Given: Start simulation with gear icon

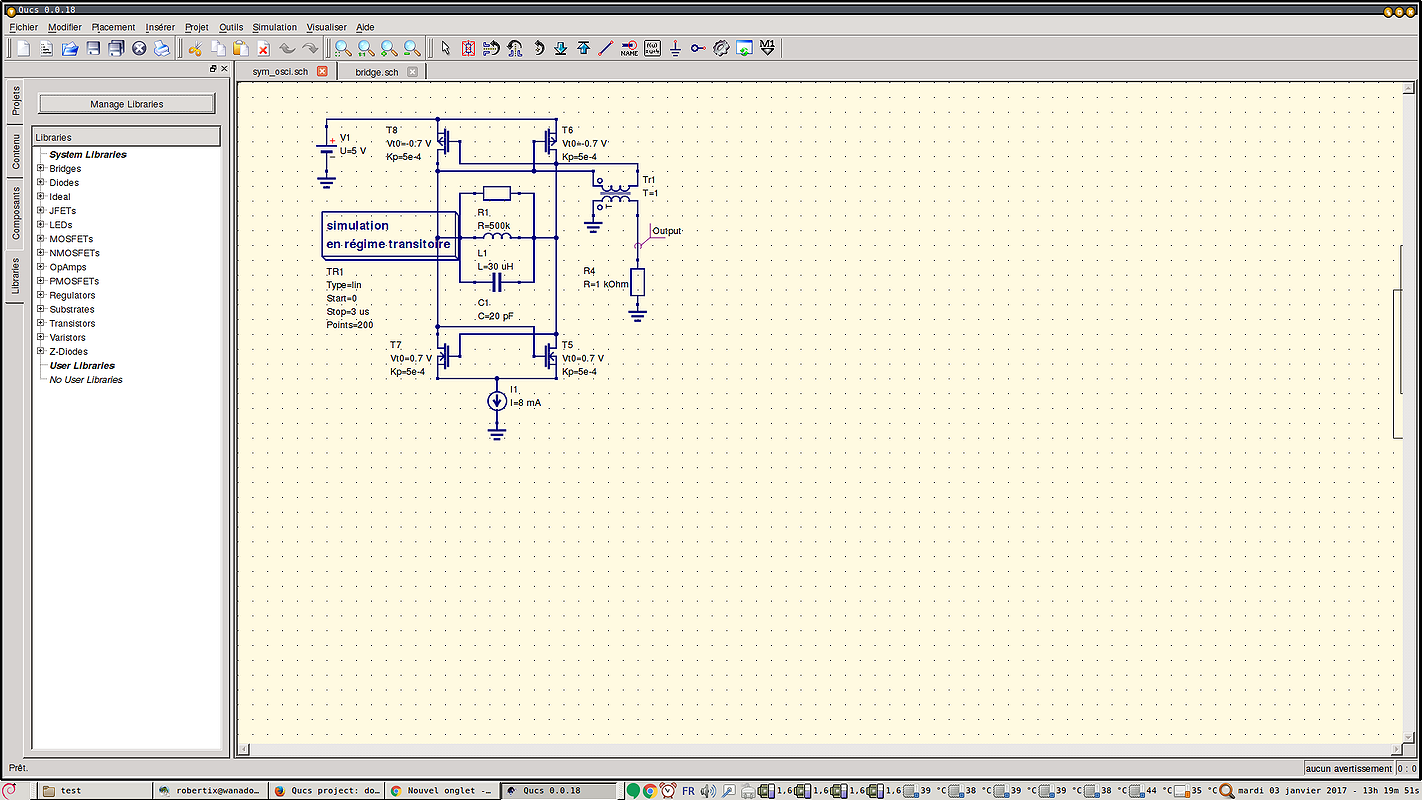Looking at the screenshot, I should click(x=721, y=48).
